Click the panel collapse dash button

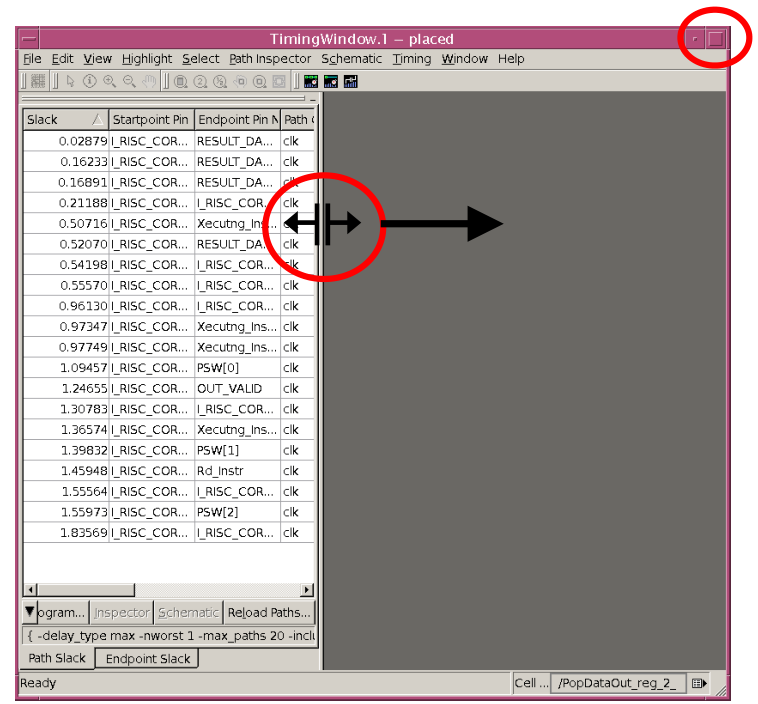coord(313,99)
